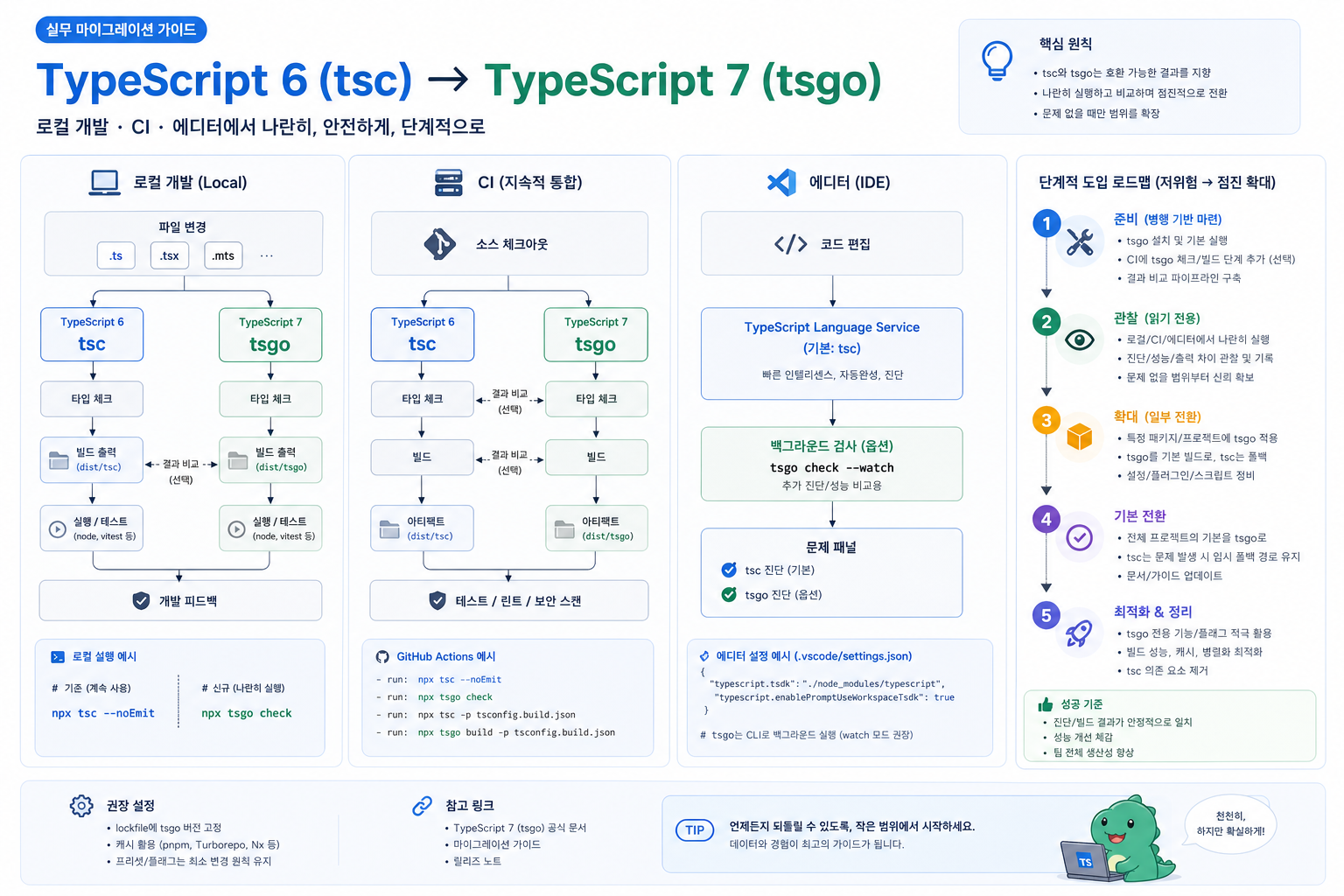Screen dimensions: 1344x896
Task: Click the eye icon for step 관찰
Action: [x=1080, y=339]
